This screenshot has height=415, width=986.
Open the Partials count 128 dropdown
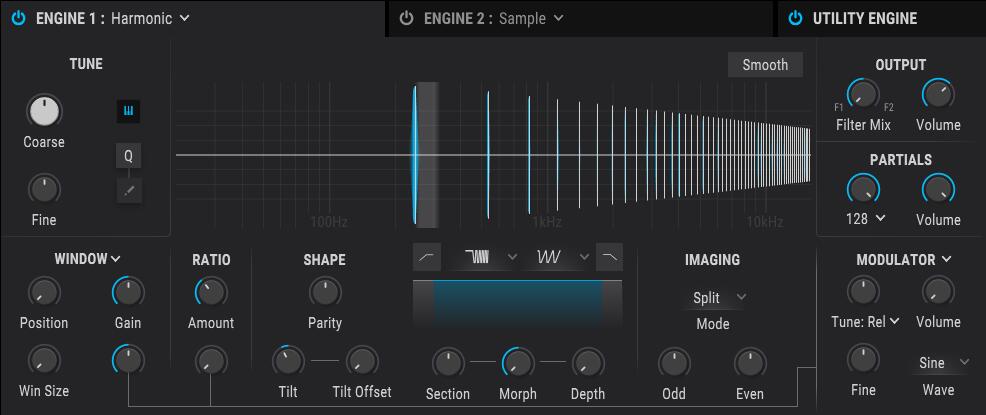[865, 219]
